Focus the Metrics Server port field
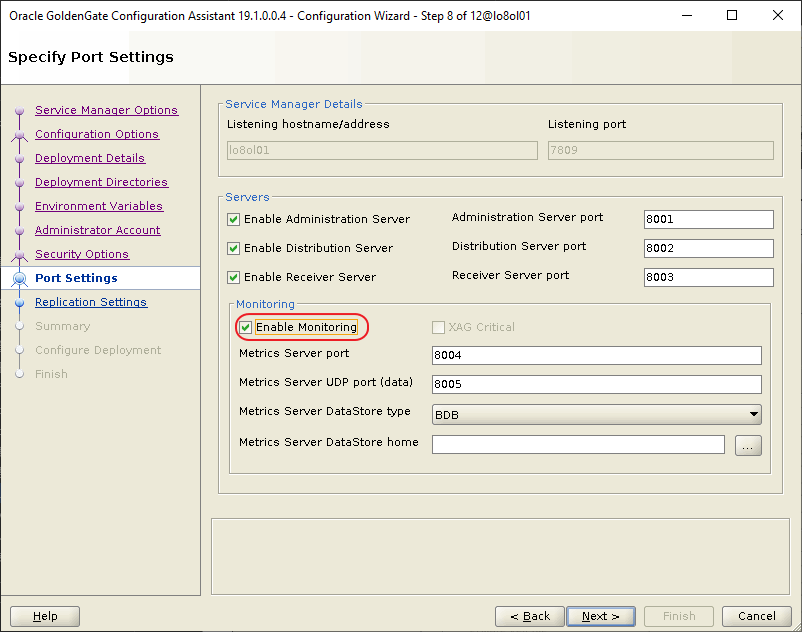Screen dimensions: 802x632 pos(596,356)
